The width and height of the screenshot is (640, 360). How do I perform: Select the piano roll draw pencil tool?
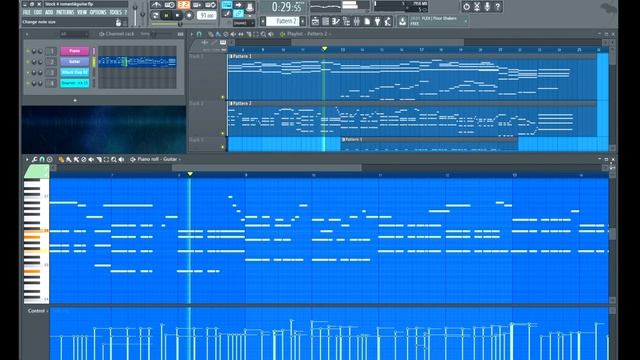click(61, 160)
